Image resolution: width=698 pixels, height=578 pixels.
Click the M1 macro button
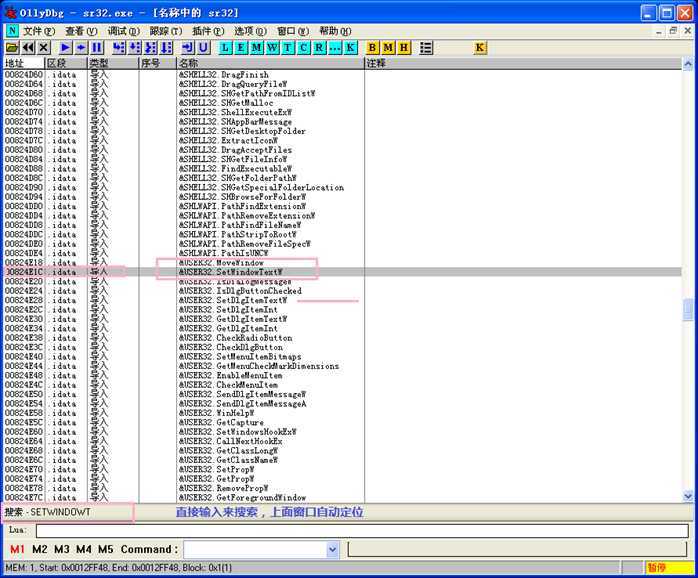pos(17,549)
